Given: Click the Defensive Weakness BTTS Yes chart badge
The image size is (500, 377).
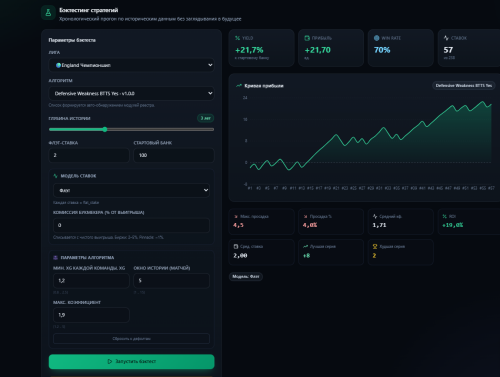Looking at the screenshot, I should (x=464, y=86).
